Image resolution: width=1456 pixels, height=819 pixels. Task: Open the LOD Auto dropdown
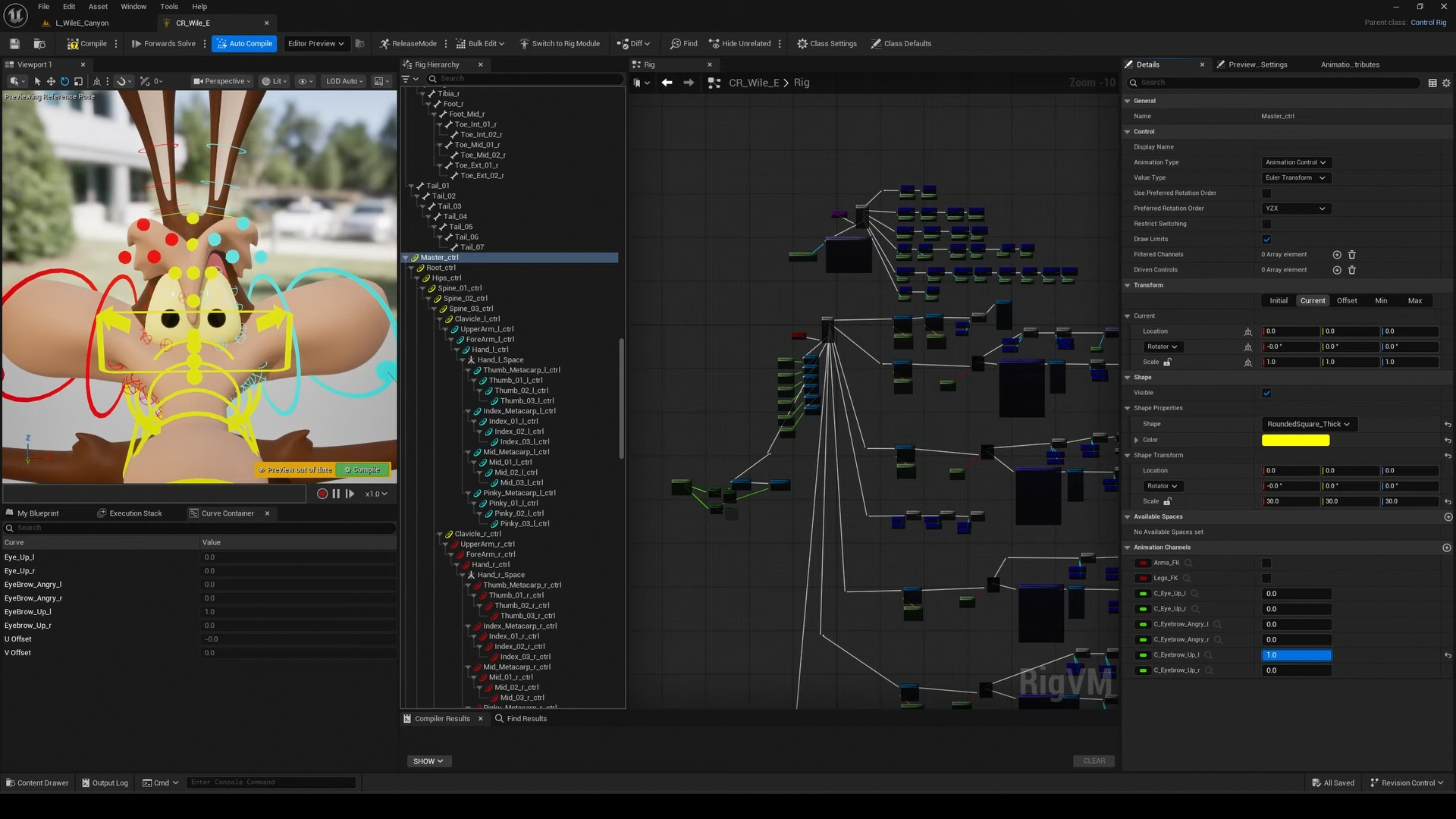click(x=344, y=81)
